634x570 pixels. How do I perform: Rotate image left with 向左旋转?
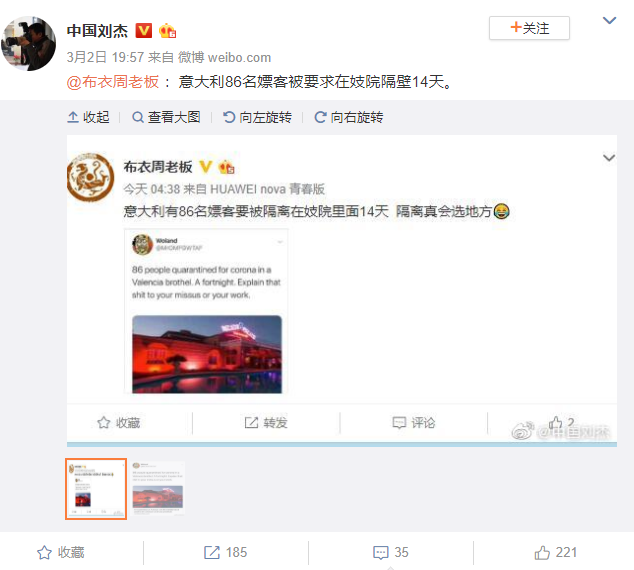[258, 117]
